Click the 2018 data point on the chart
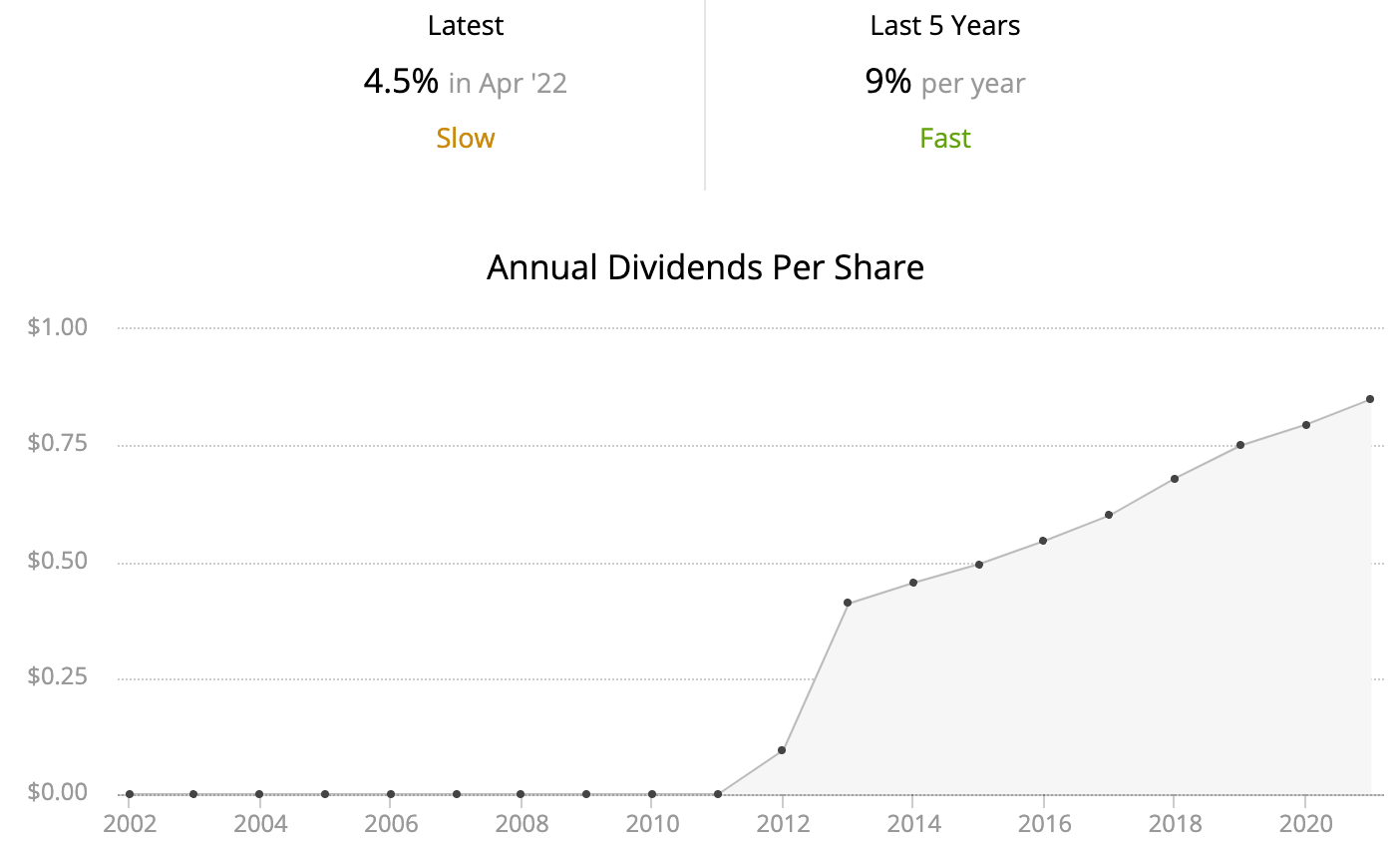This screenshot has width=1400, height=846. pos(1175,479)
